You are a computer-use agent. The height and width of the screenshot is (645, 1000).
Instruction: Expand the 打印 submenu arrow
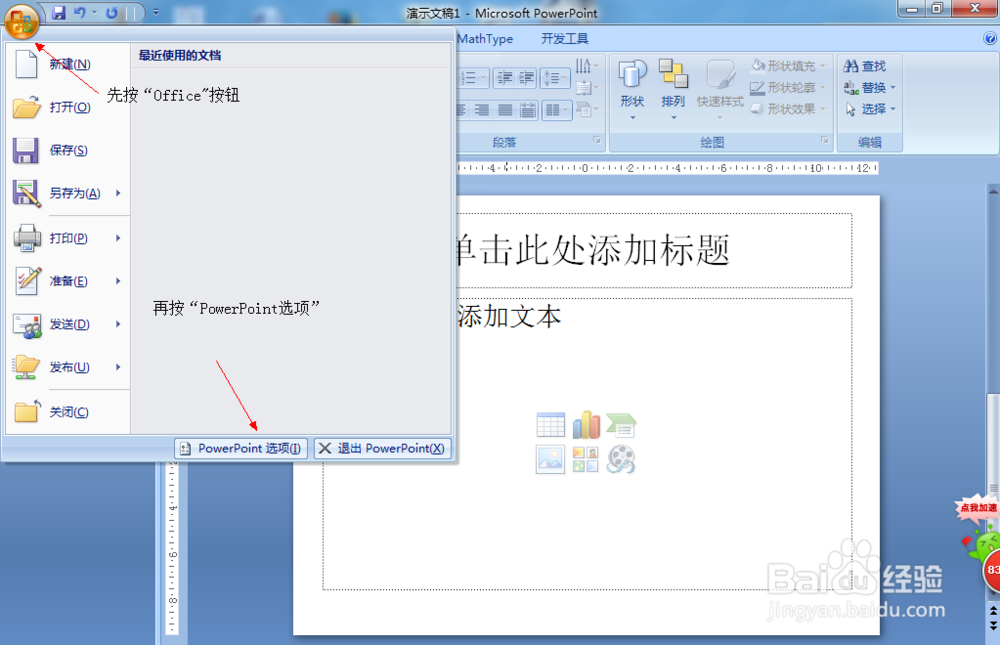[118, 238]
